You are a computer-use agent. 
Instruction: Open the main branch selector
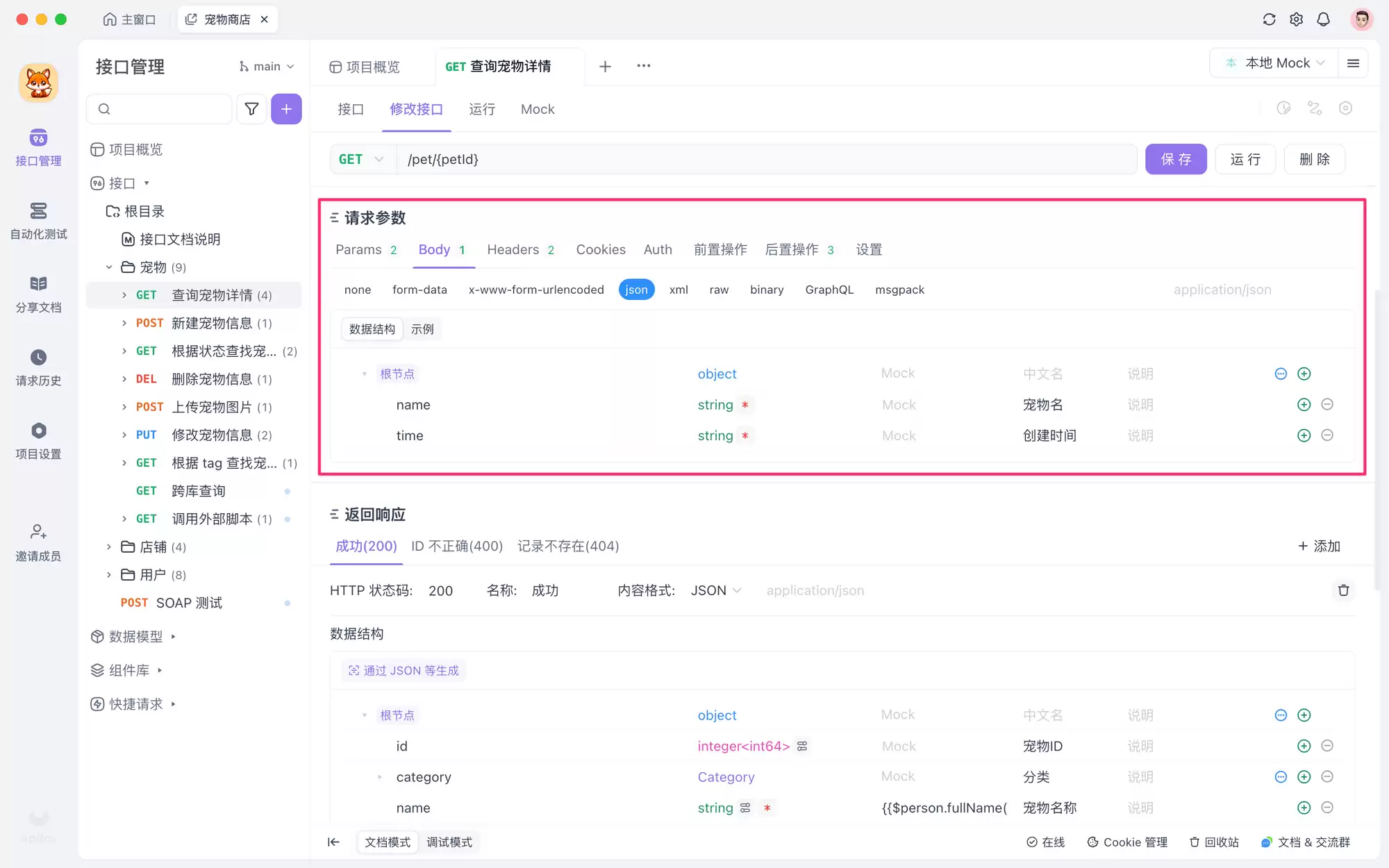click(x=267, y=67)
